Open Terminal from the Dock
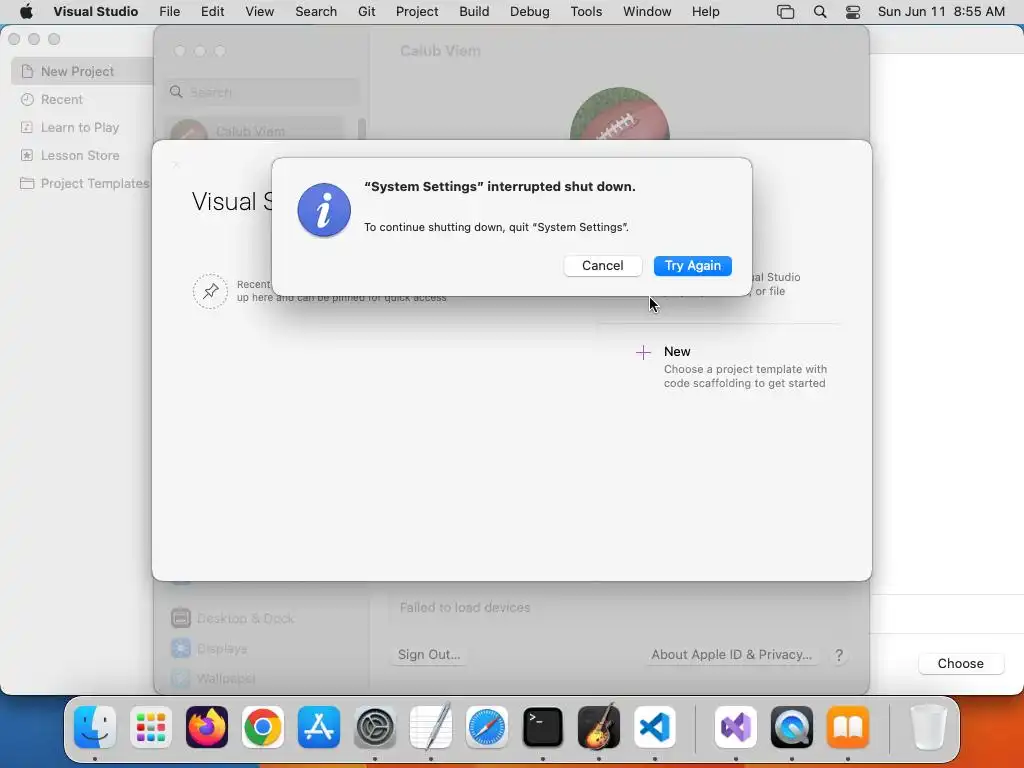Viewport: 1024px width, 768px height. coord(543,727)
